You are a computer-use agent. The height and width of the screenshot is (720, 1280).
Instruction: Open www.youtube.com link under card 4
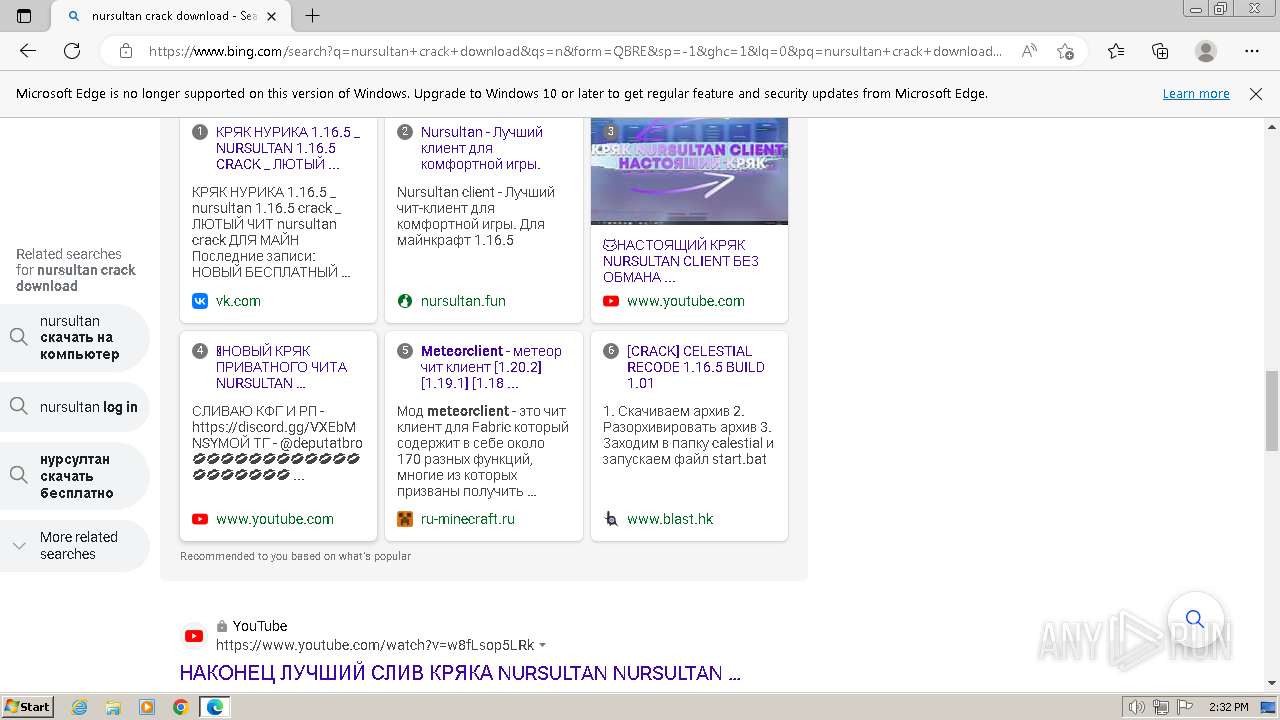pos(275,519)
